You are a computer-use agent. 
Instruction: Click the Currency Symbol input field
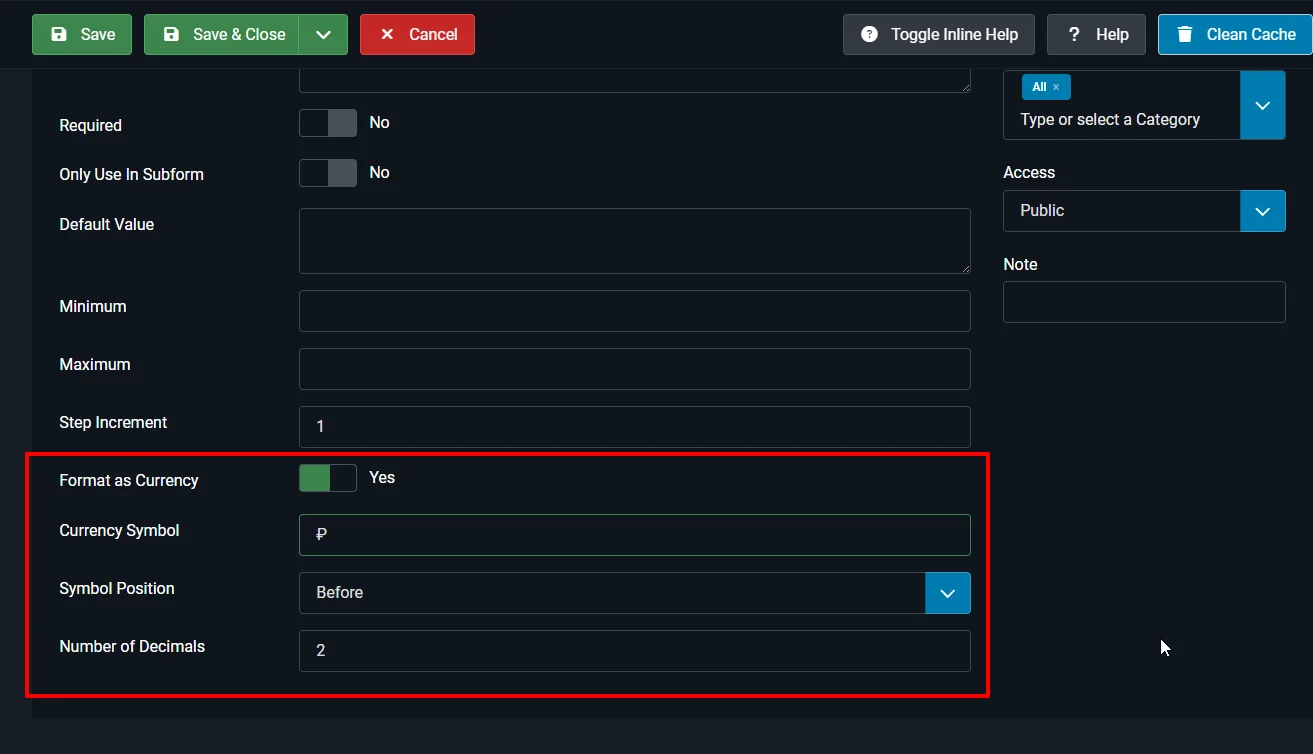coord(634,535)
